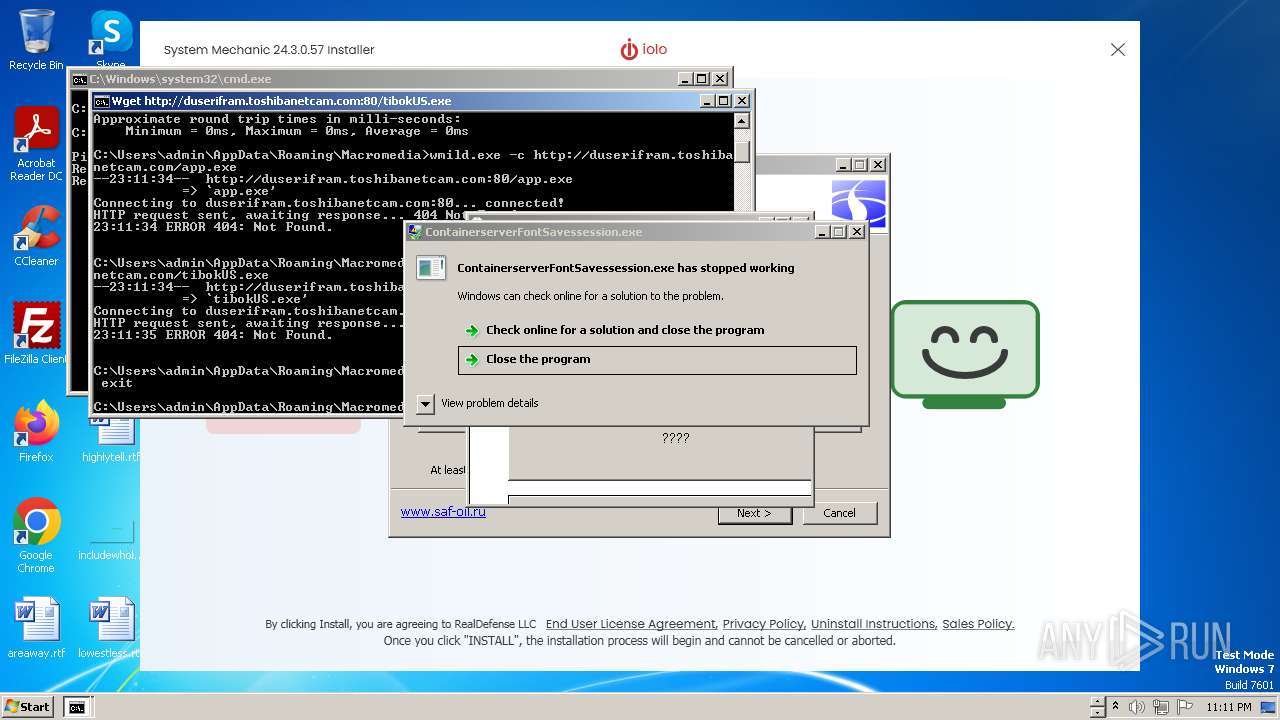Select the areaway.rtf desktop file
This screenshot has height=720, width=1280.
(x=36, y=628)
